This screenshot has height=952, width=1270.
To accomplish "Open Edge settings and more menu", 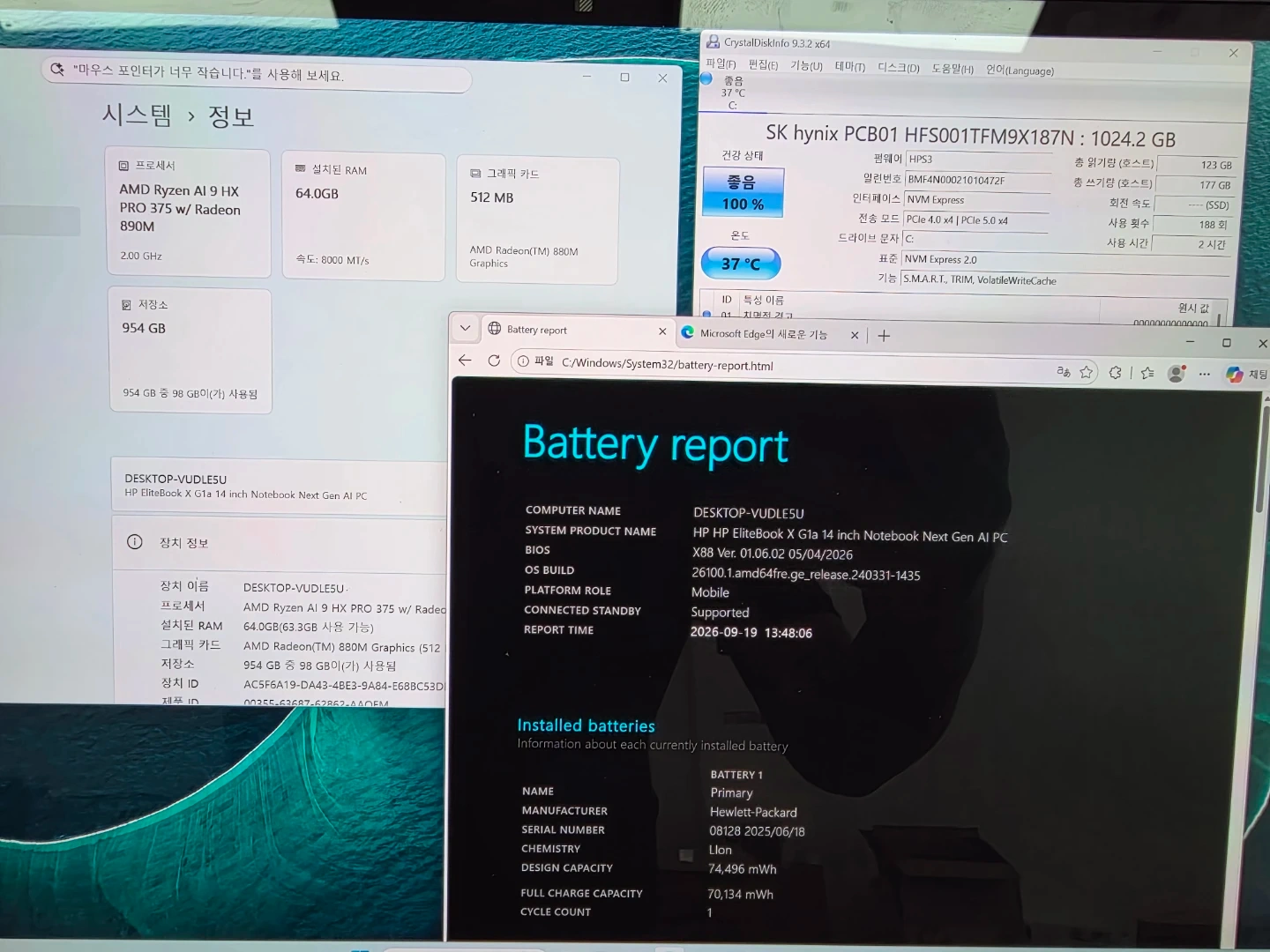I will pyautogui.click(x=1205, y=374).
